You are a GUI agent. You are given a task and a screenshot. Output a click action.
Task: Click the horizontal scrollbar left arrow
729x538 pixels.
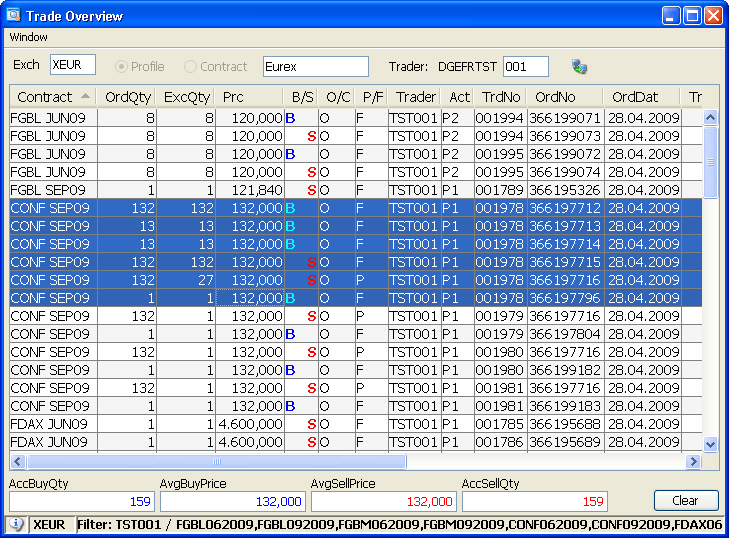pyautogui.click(x=17, y=462)
